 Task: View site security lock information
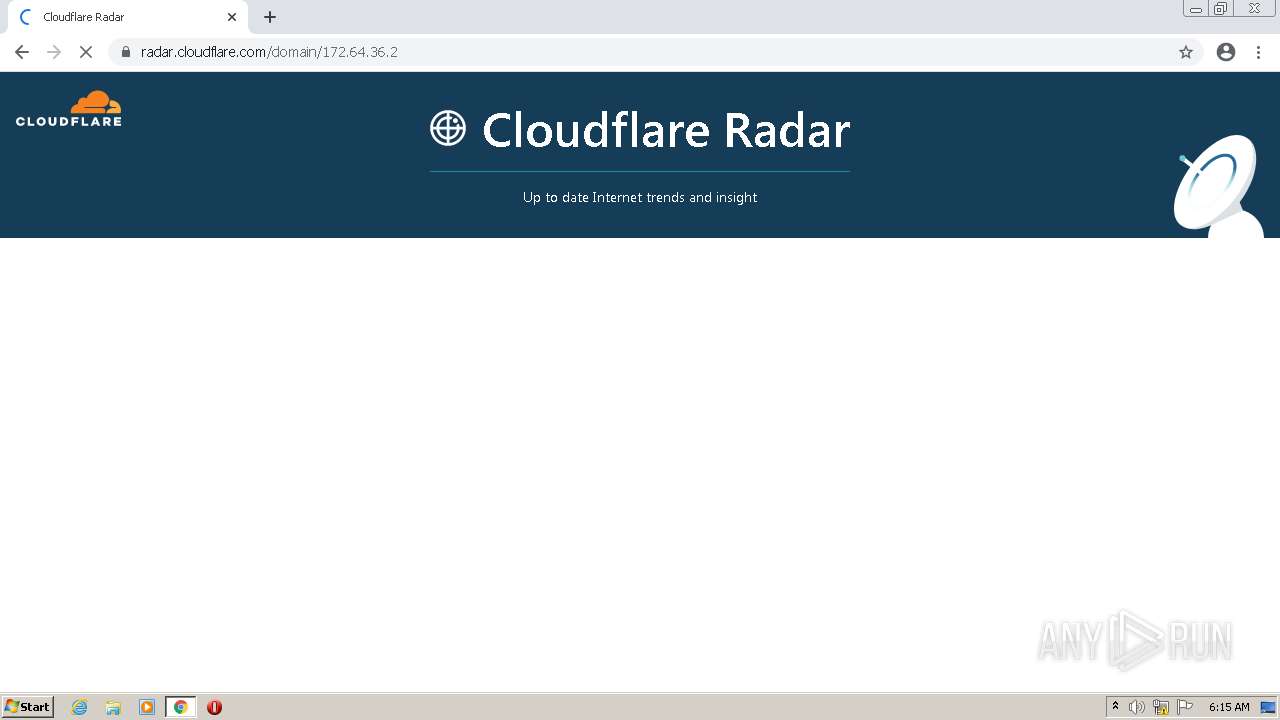126,52
